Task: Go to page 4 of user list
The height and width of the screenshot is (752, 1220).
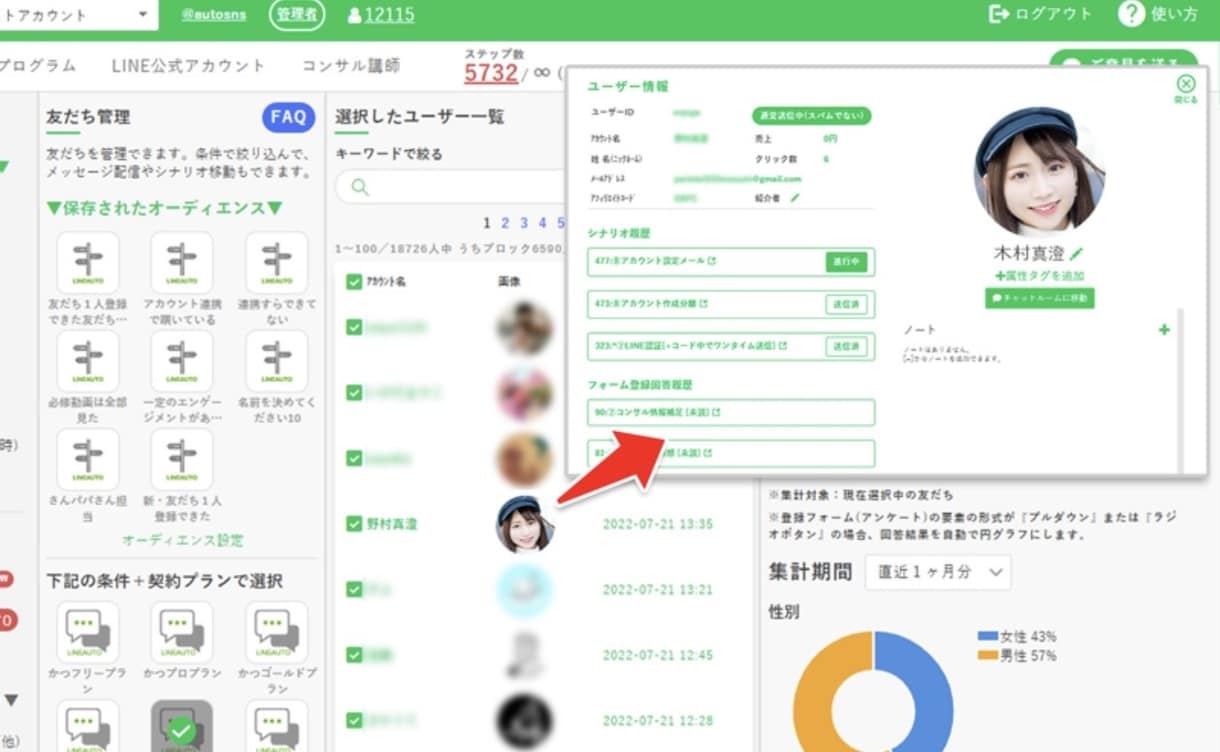Action: point(543,223)
